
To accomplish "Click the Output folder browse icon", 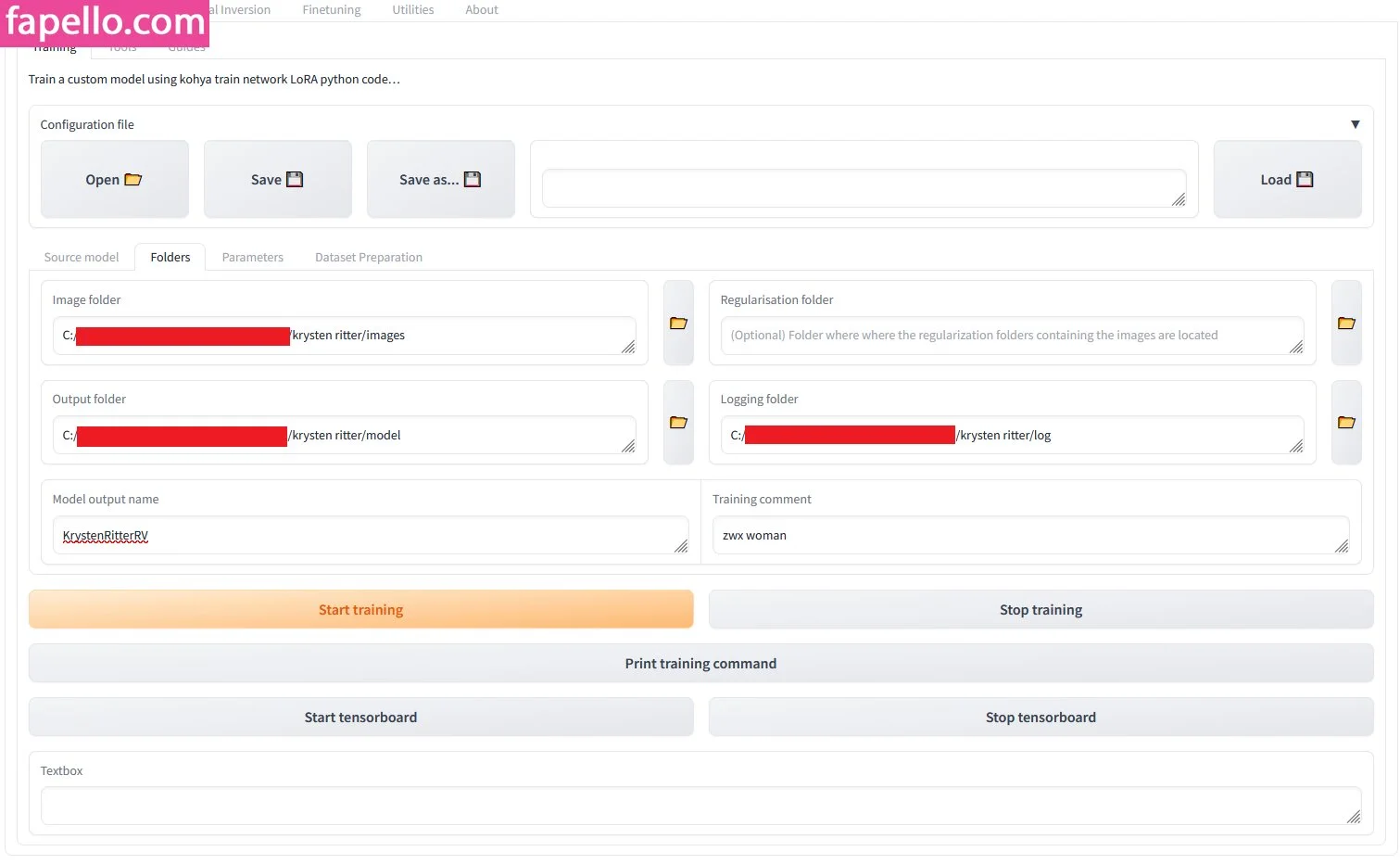I will 678,423.
